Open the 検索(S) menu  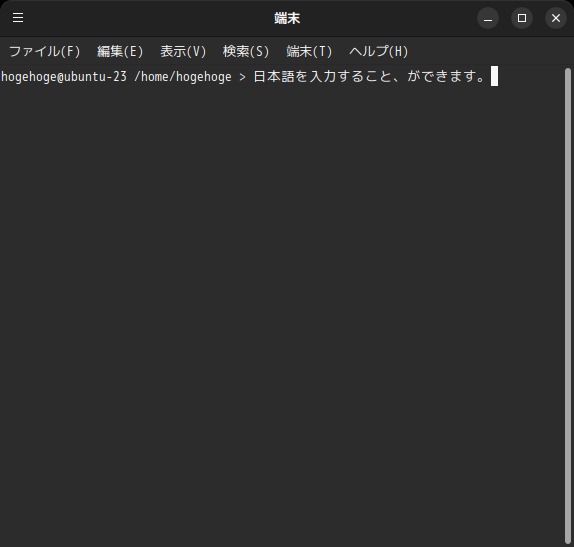point(246,51)
